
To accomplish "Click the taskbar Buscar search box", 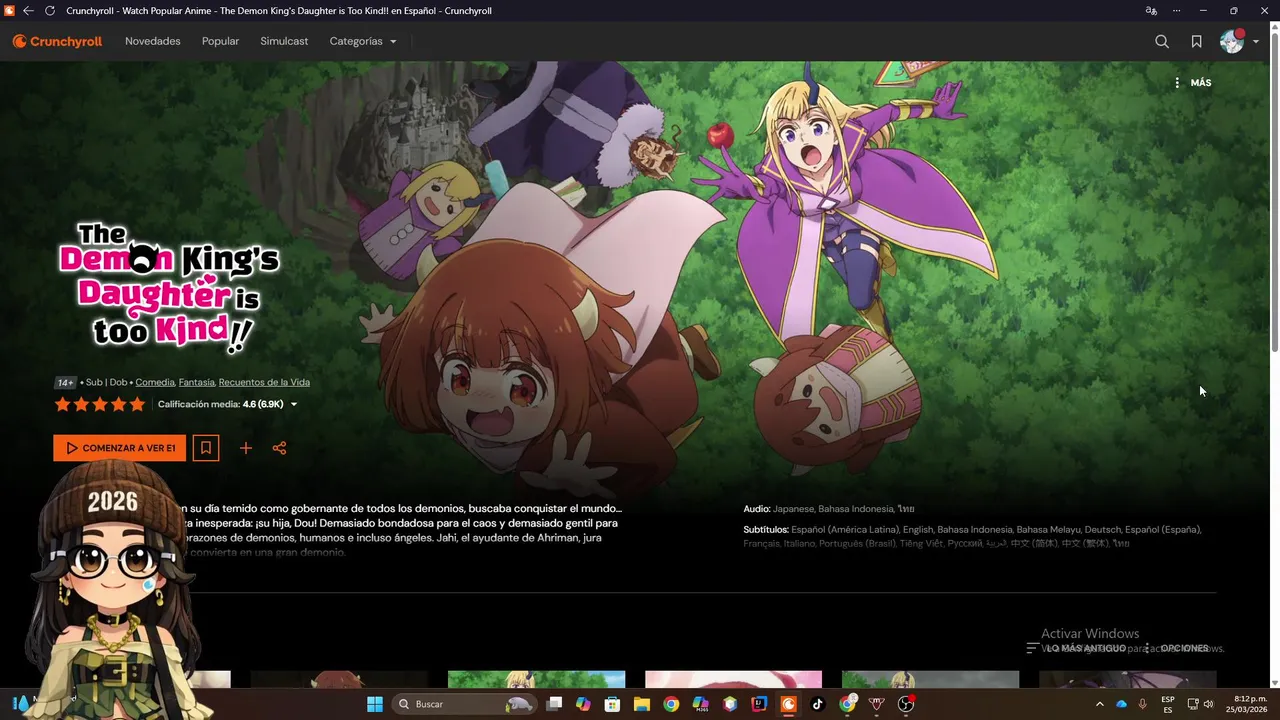I will [x=463, y=704].
